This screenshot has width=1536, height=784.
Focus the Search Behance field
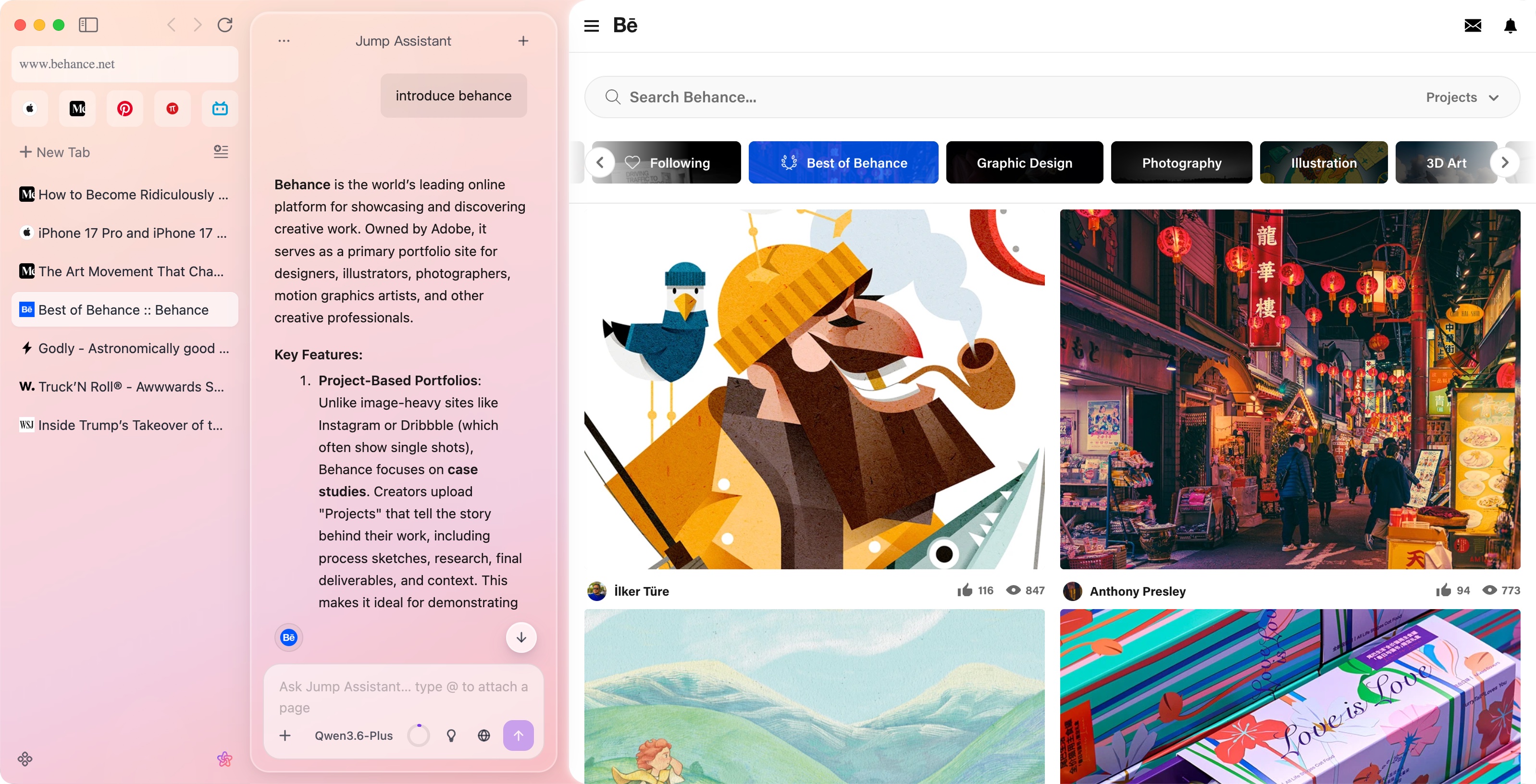[x=1052, y=97]
